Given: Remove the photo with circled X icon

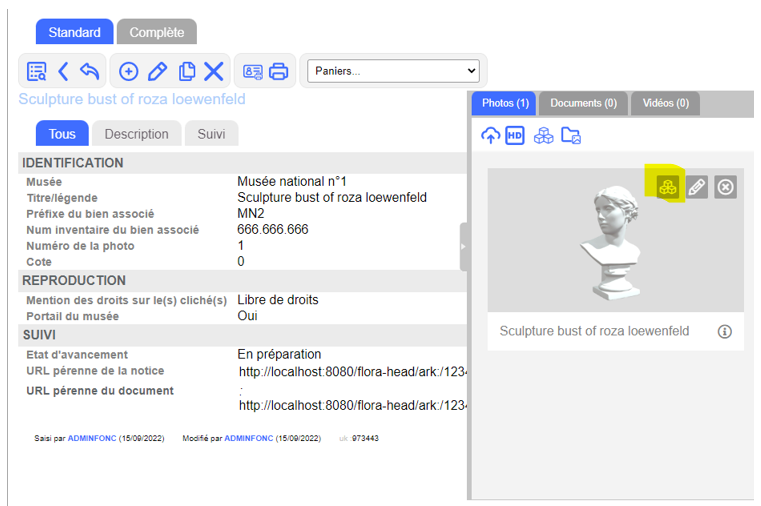Looking at the screenshot, I should tap(726, 187).
